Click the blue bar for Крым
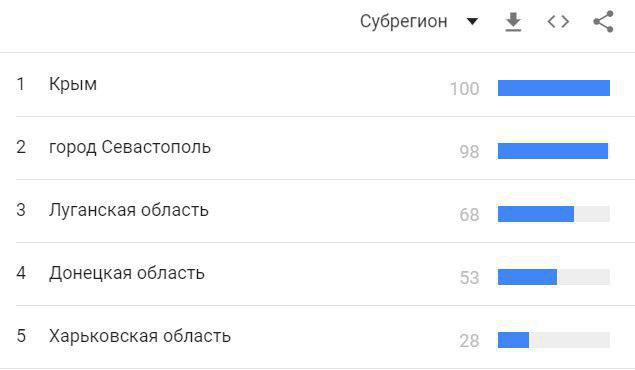 [554, 88]
